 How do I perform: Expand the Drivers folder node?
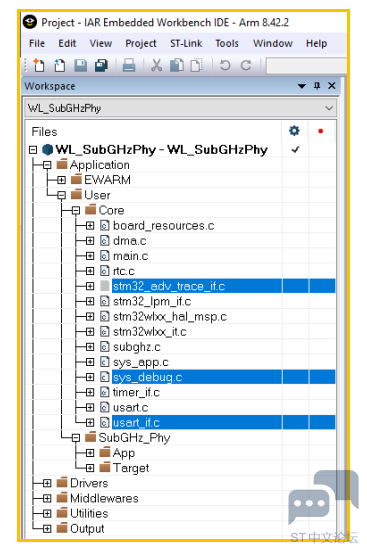pyautogui.click(x=47, y=483)
